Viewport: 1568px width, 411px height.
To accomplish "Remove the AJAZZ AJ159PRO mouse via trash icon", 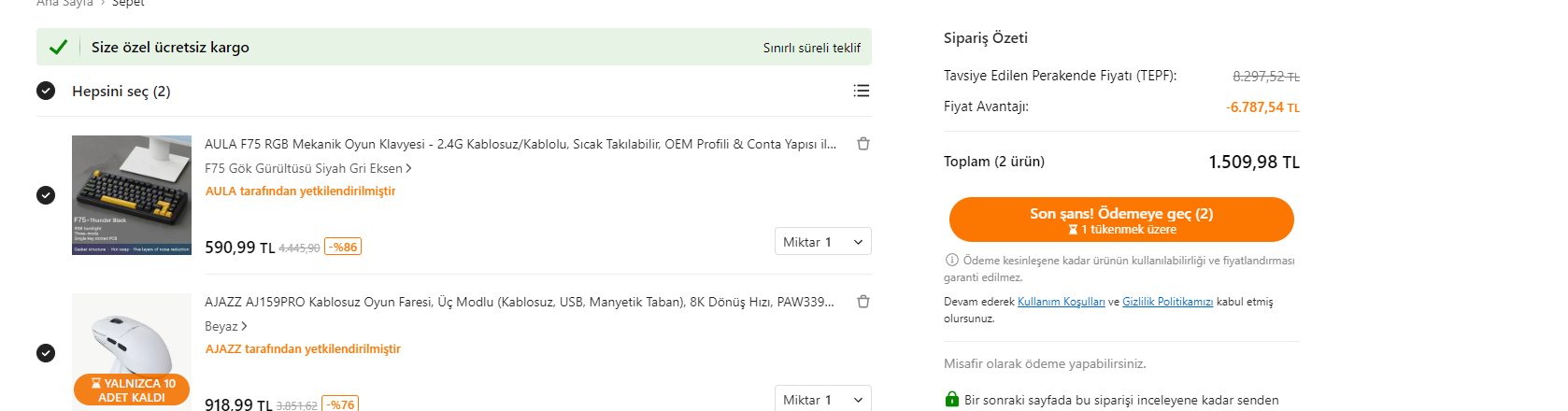I will pyautogui.click(x=863, y=302).
